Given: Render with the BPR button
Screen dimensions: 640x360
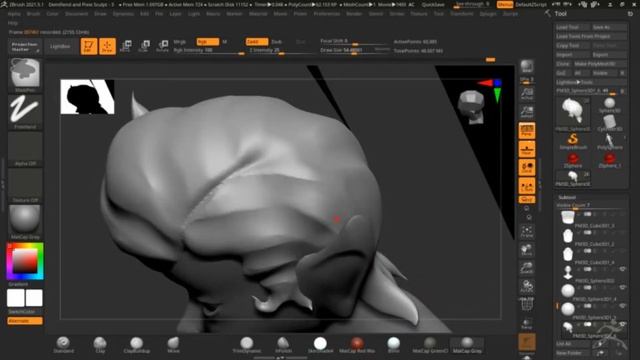Looking at the screenshot, I should coord(527,67).
